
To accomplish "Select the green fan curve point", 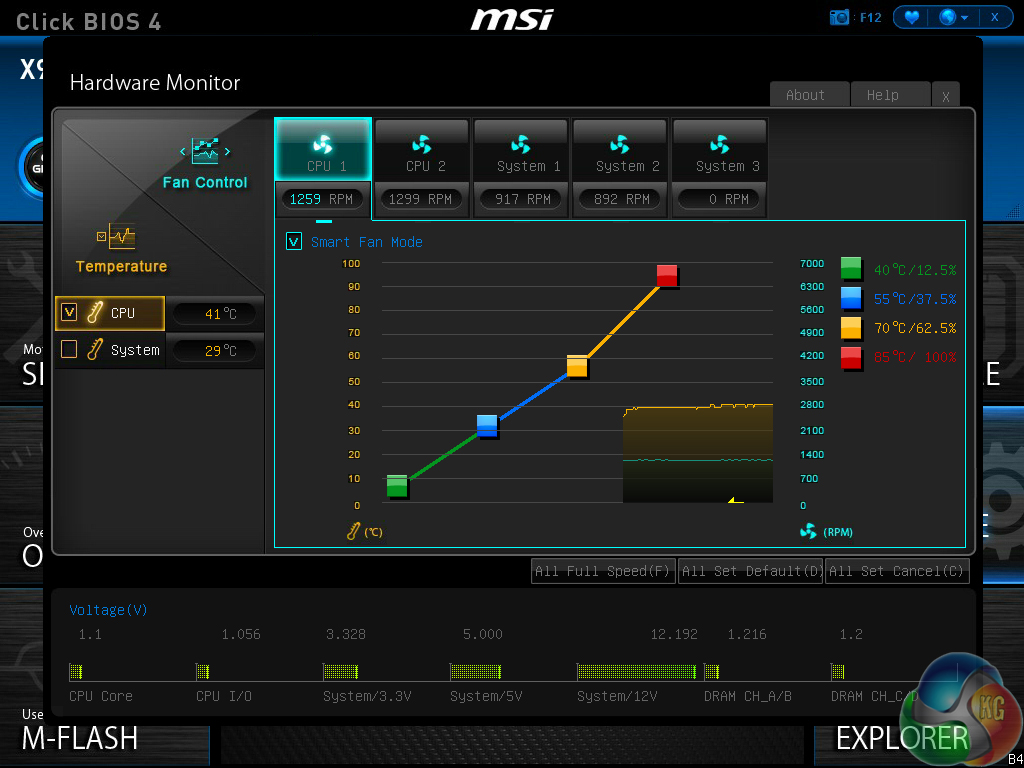I will 397,486.
